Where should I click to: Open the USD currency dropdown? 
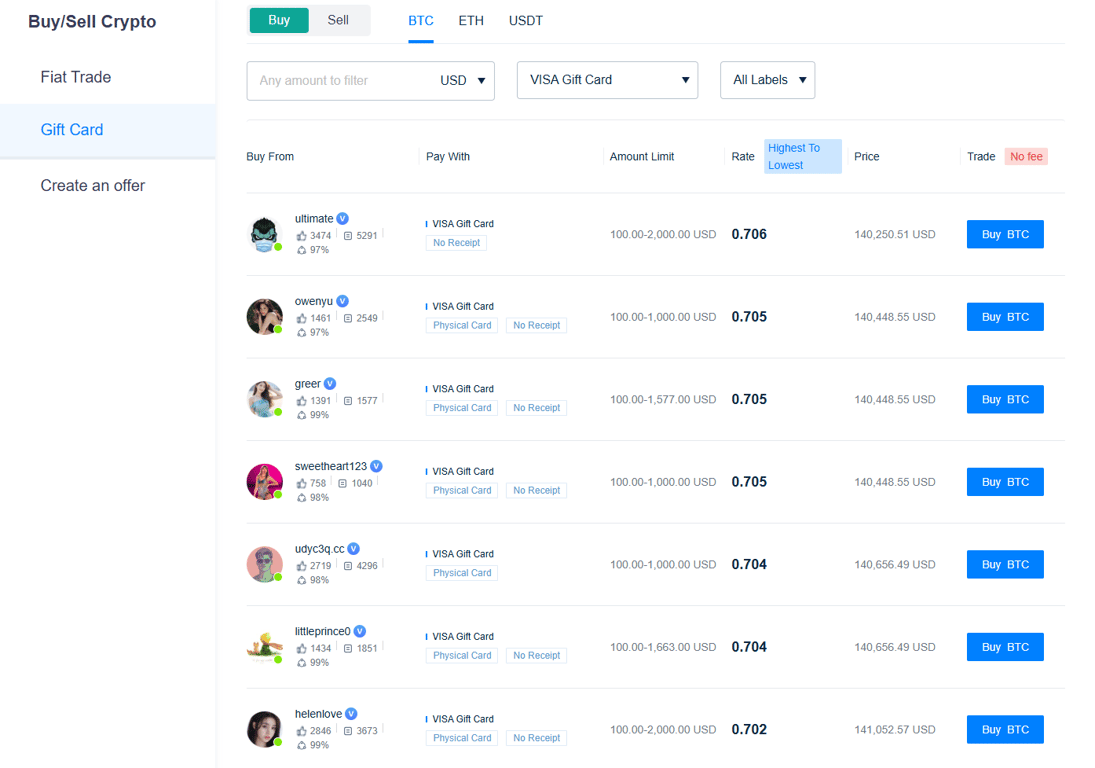[x=462, y=81]
